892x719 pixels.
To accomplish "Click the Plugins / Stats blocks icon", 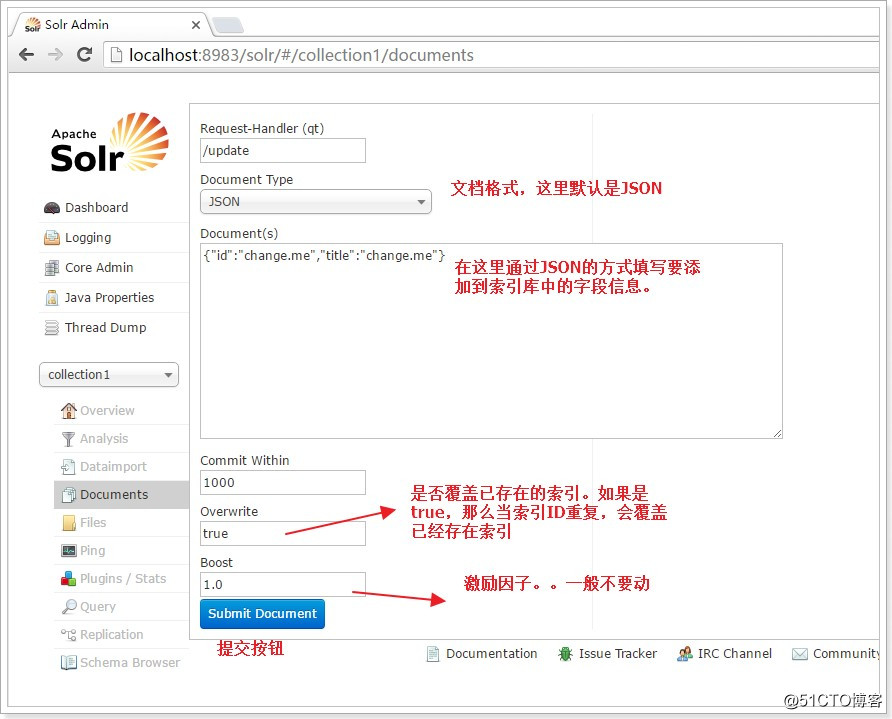I will click(68, 578).
